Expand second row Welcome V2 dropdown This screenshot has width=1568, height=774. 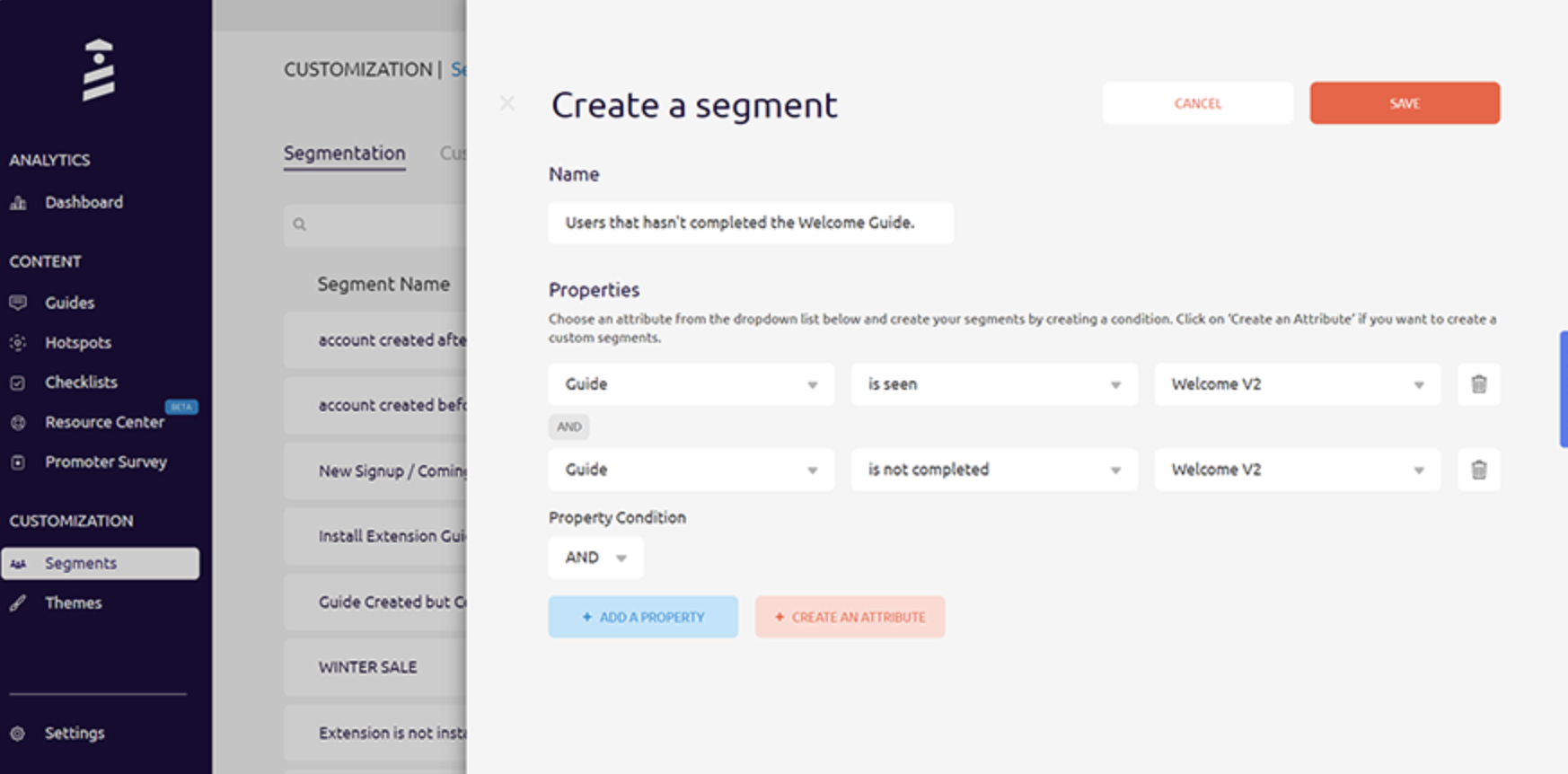(x=1297, y=470)
